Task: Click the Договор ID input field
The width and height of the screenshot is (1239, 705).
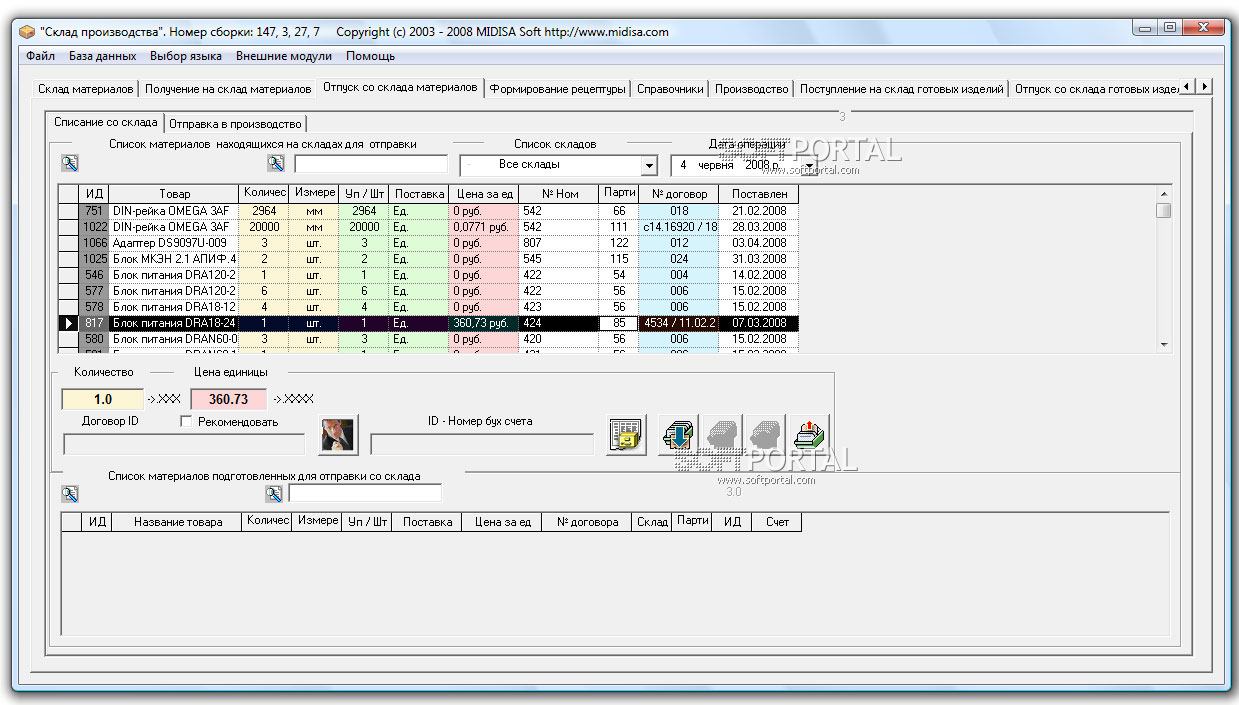Action: pyautogui.click(x=184, y=444)
